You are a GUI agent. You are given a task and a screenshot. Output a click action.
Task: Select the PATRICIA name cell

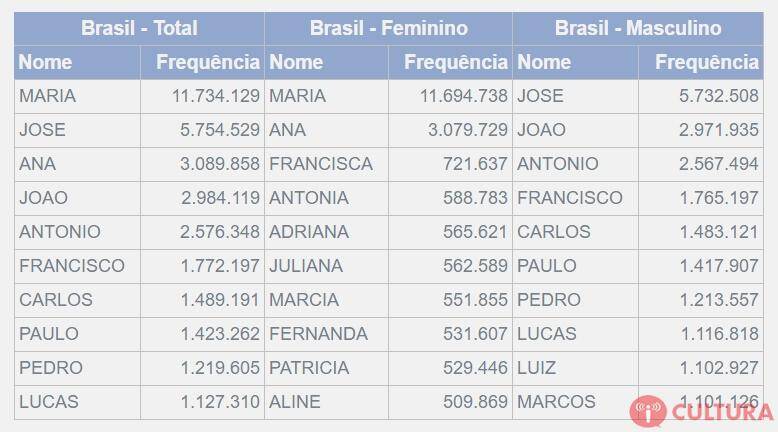(x=326, y=368)
